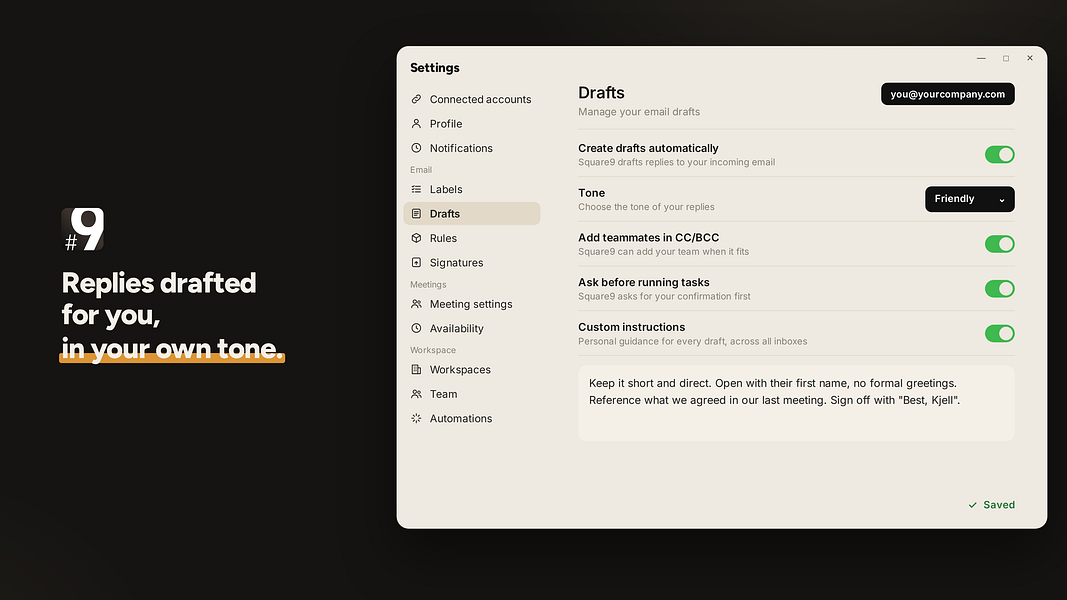Image resolution: width=1067 pixels, height=600 pixels.
Task: Click the you@yourcompany.com account button
Action: click(948, 94)
